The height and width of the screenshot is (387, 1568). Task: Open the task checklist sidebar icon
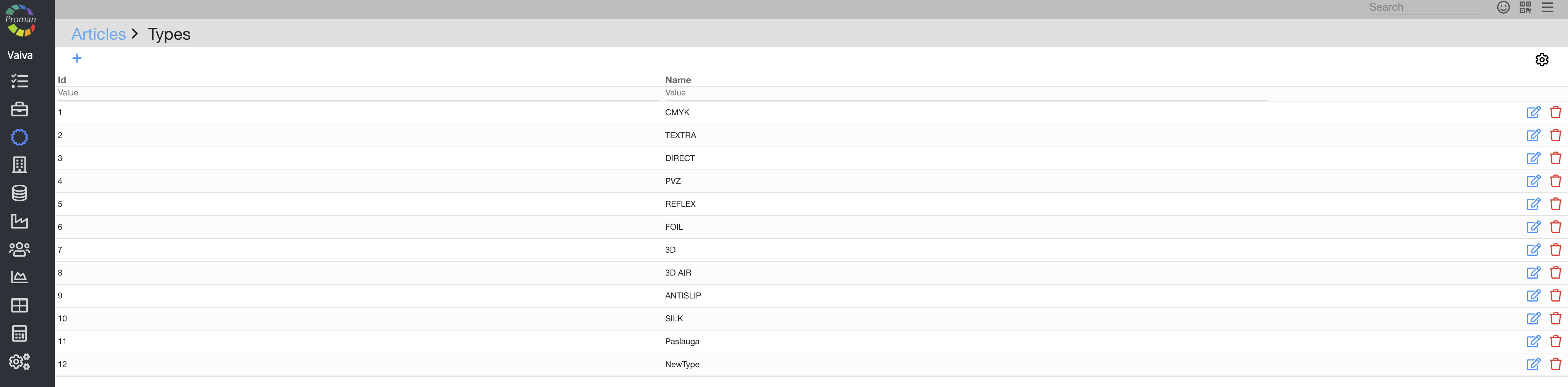point(19,81)
